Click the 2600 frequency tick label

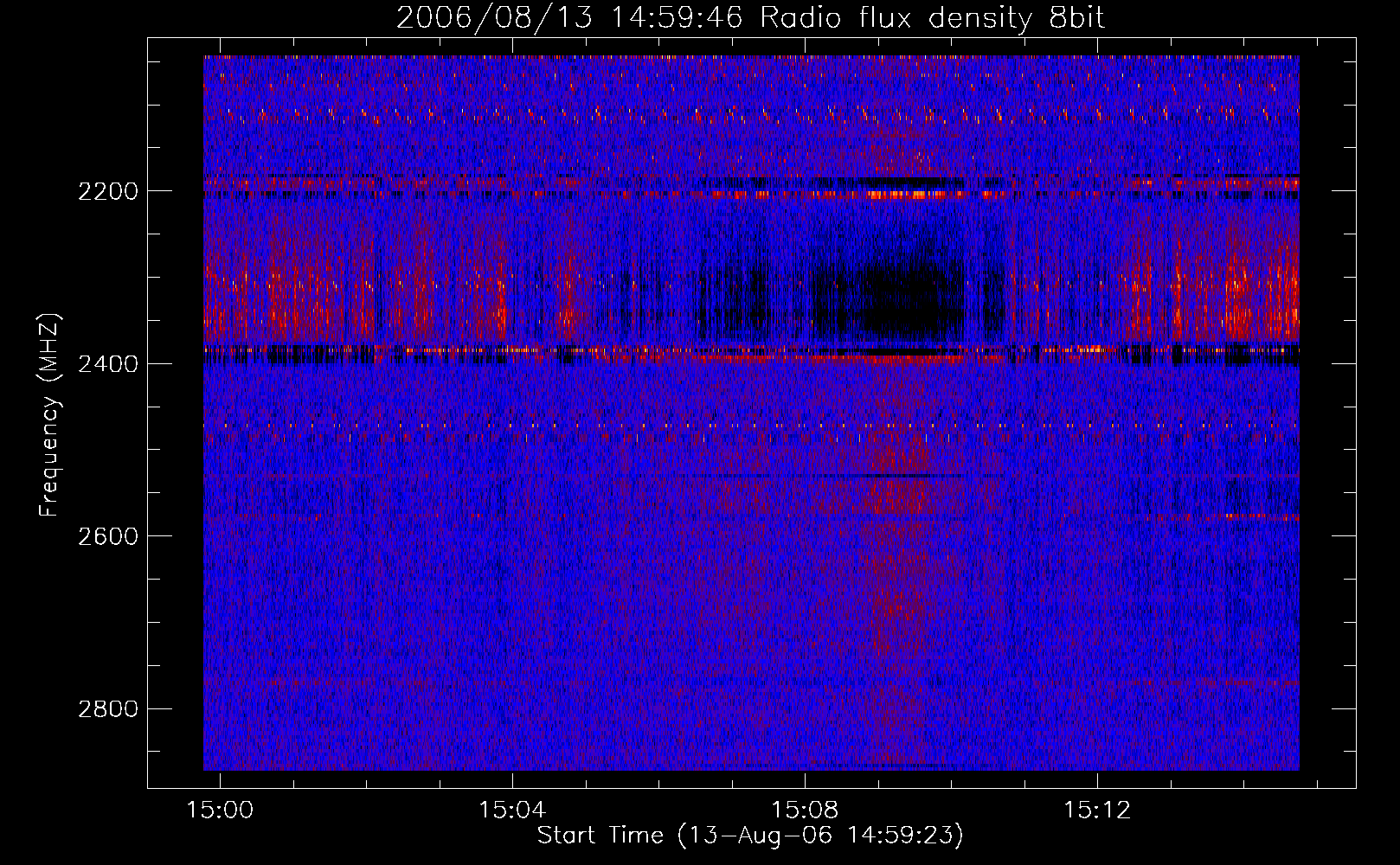click(108, 536)
